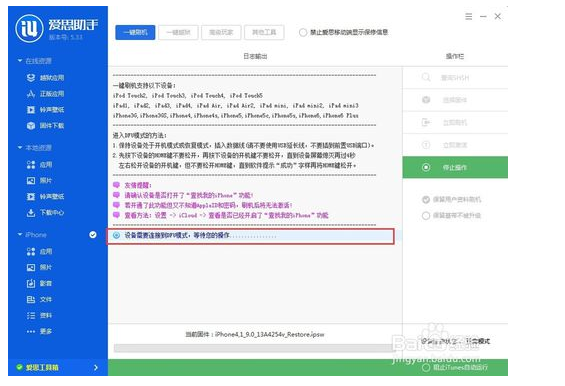Viewport: 565px width, 386px height.
Task: Open 更多 with the three-dots icon
Action: [x=39, y=331]
